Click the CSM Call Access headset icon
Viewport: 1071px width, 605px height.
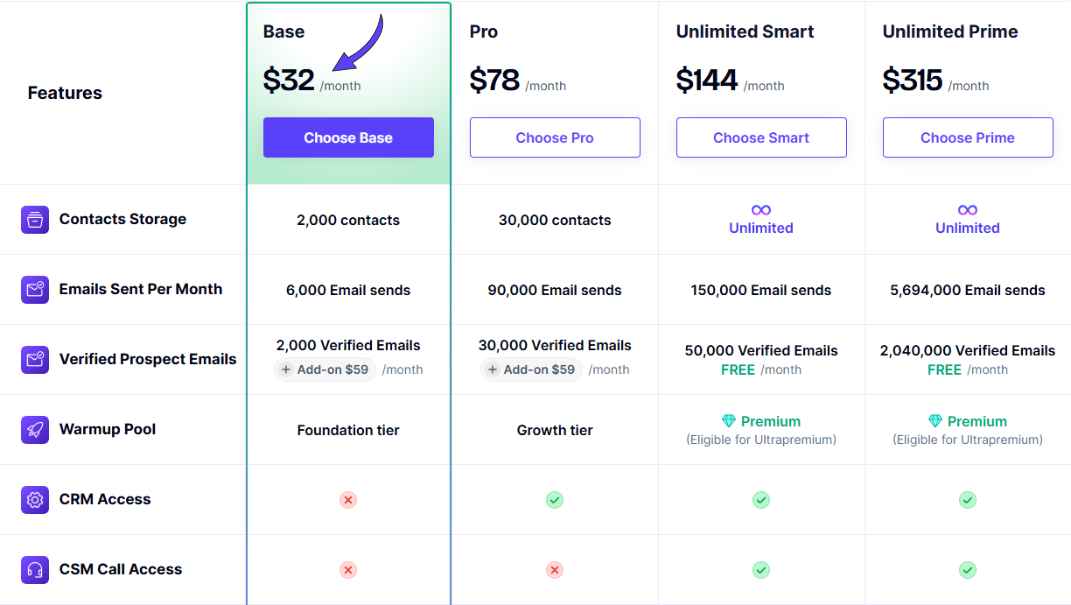35,569
